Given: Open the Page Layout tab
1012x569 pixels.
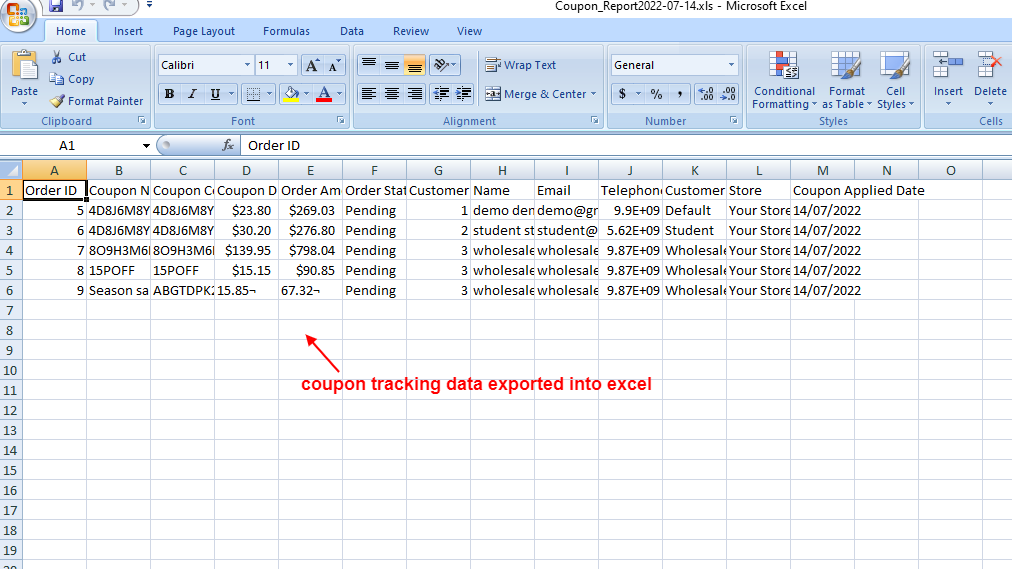Looking at the screenshot, I should 204,31.
